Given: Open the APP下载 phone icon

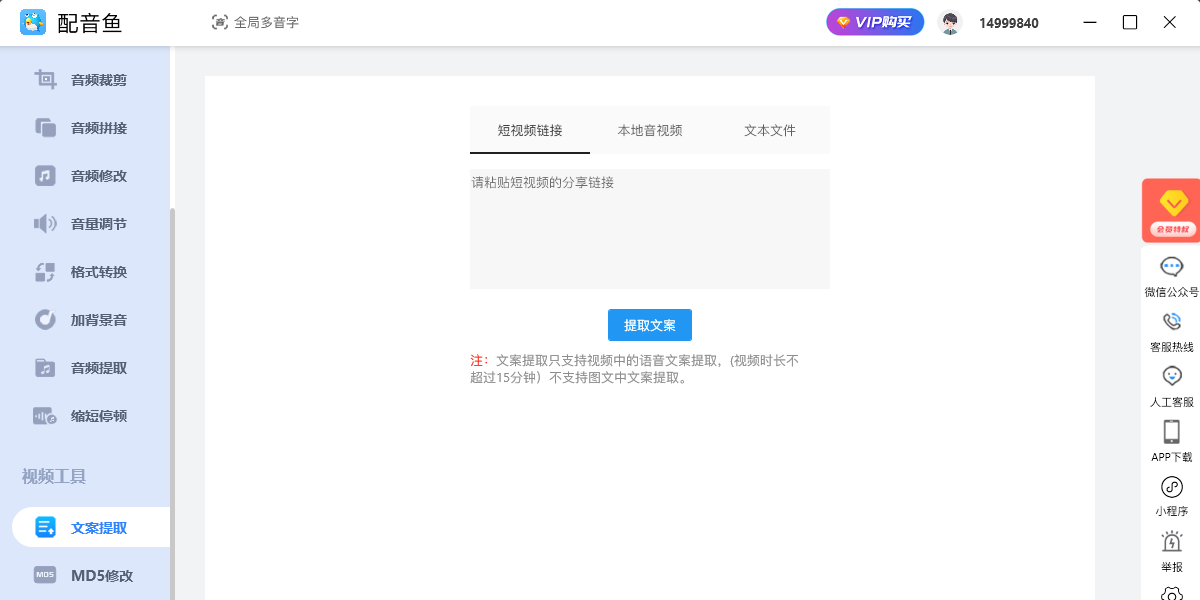Looking at the screenshot, I should coord(1171,432).
